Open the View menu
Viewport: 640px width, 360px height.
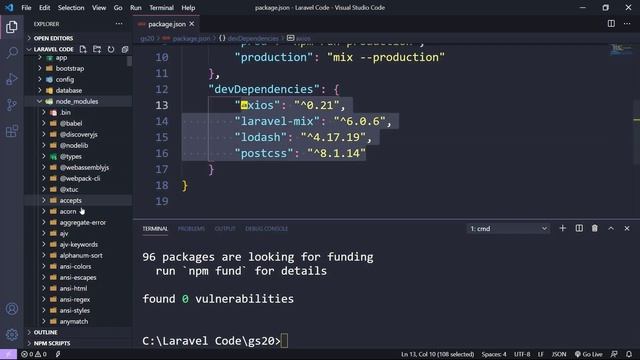pyautogui.click(x=99, y=7)
